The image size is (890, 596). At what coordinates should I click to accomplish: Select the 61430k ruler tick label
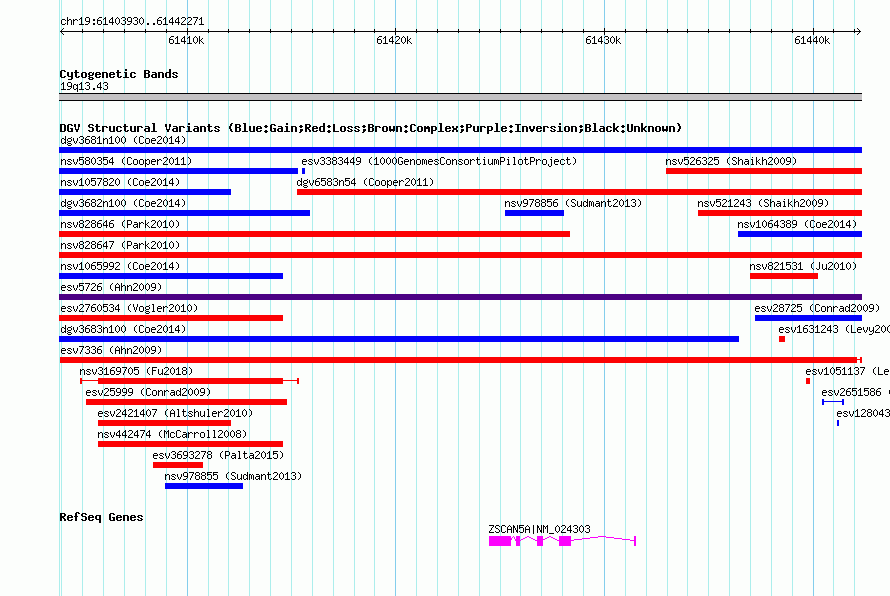pyautogui.click(x=603, y=40)
